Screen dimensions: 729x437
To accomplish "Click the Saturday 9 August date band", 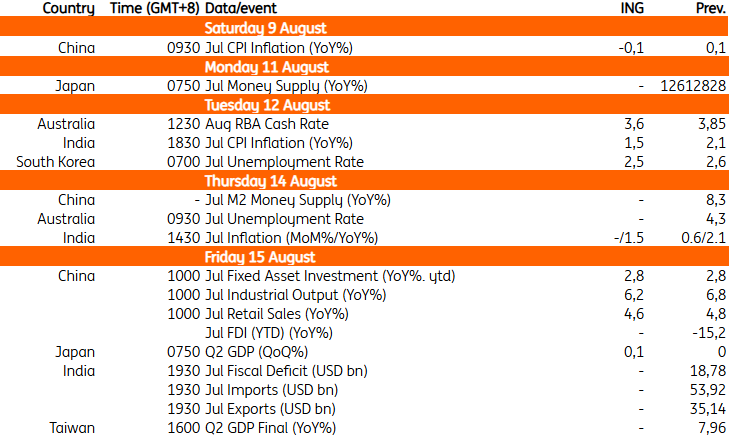I will pyautogui.click(x=266, y=28).
